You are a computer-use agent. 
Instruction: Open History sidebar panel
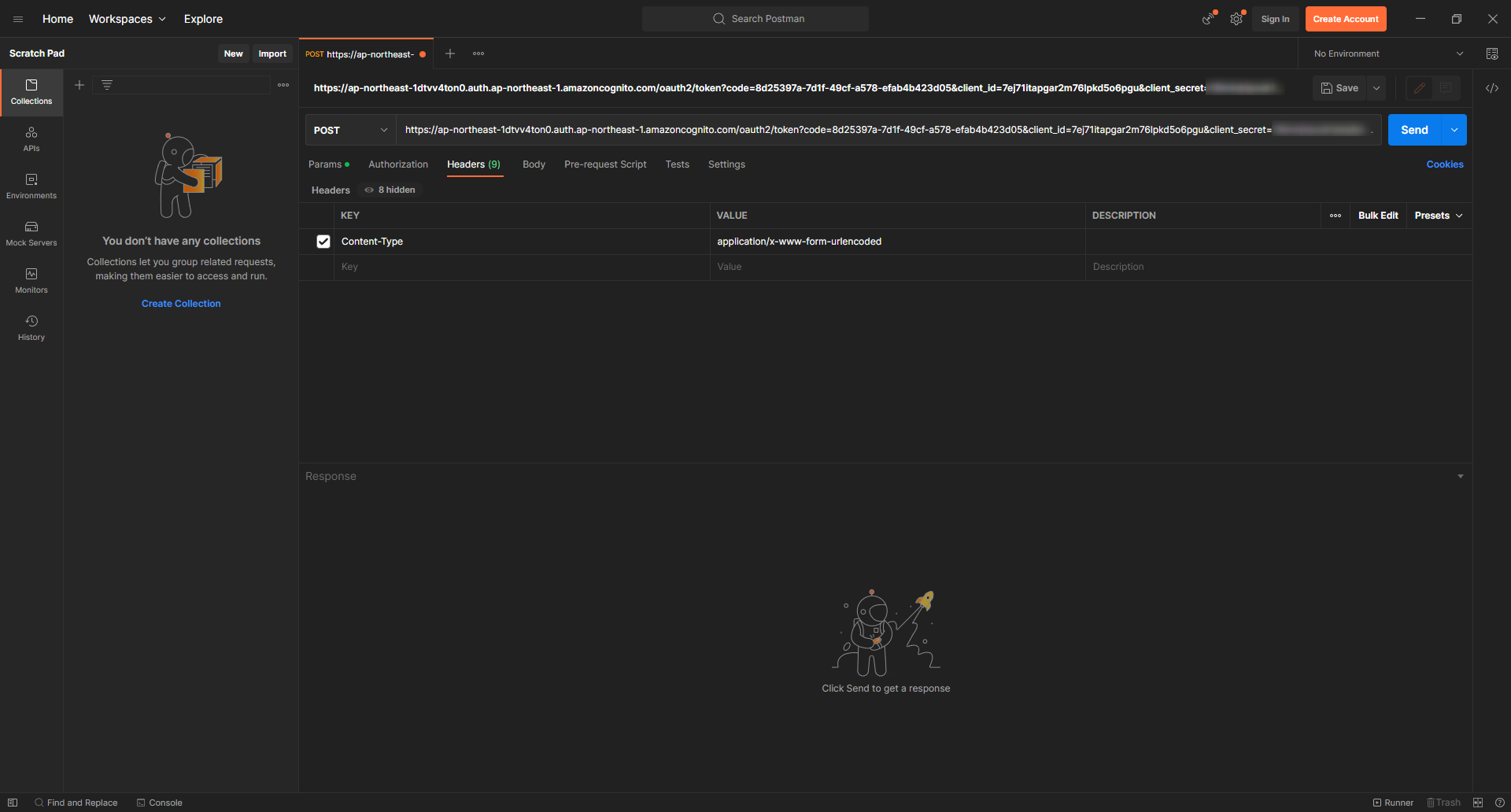coord(31,328)
